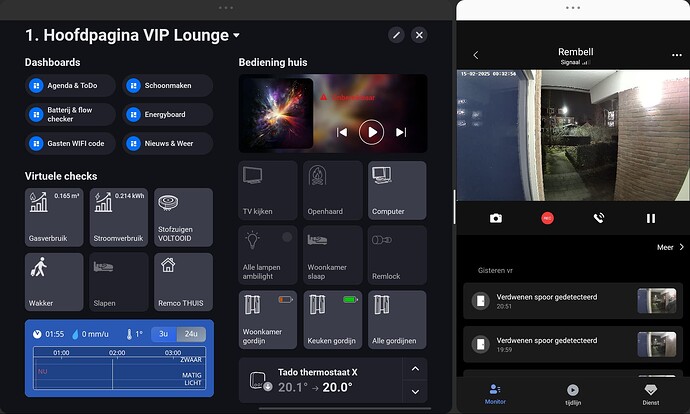Switch to the Monitor tab
This screenshot has height=414, width=690.
[x=495, y=394]
